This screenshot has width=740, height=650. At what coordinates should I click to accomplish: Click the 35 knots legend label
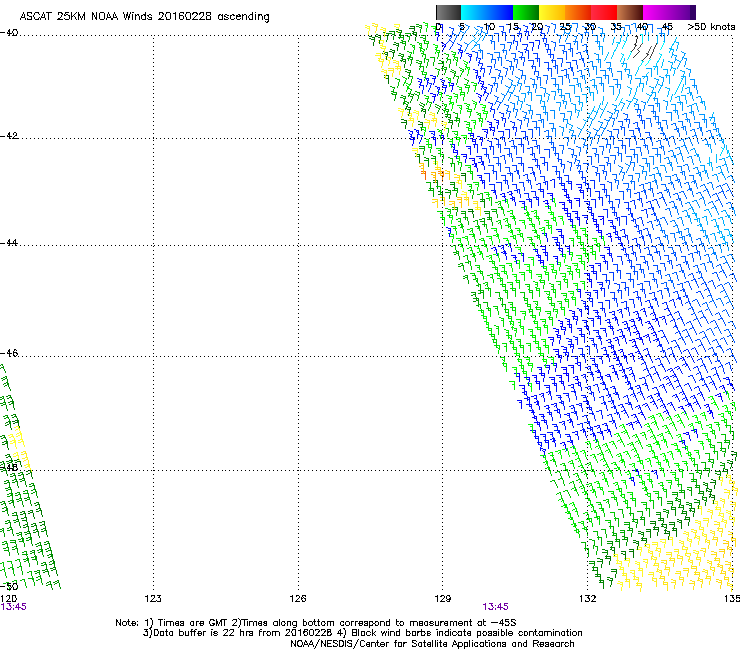coord(616,27)
